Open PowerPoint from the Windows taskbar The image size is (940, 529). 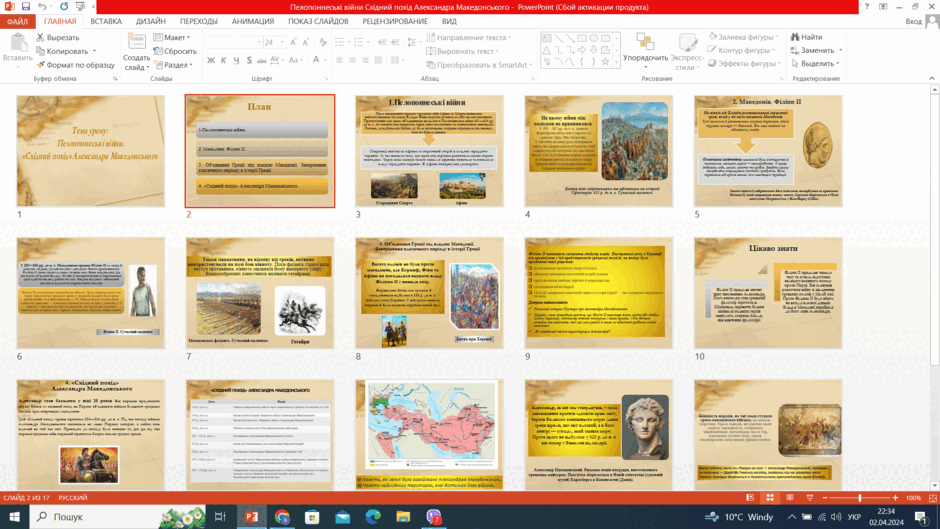pyautogui.click(x=252, y=516)
